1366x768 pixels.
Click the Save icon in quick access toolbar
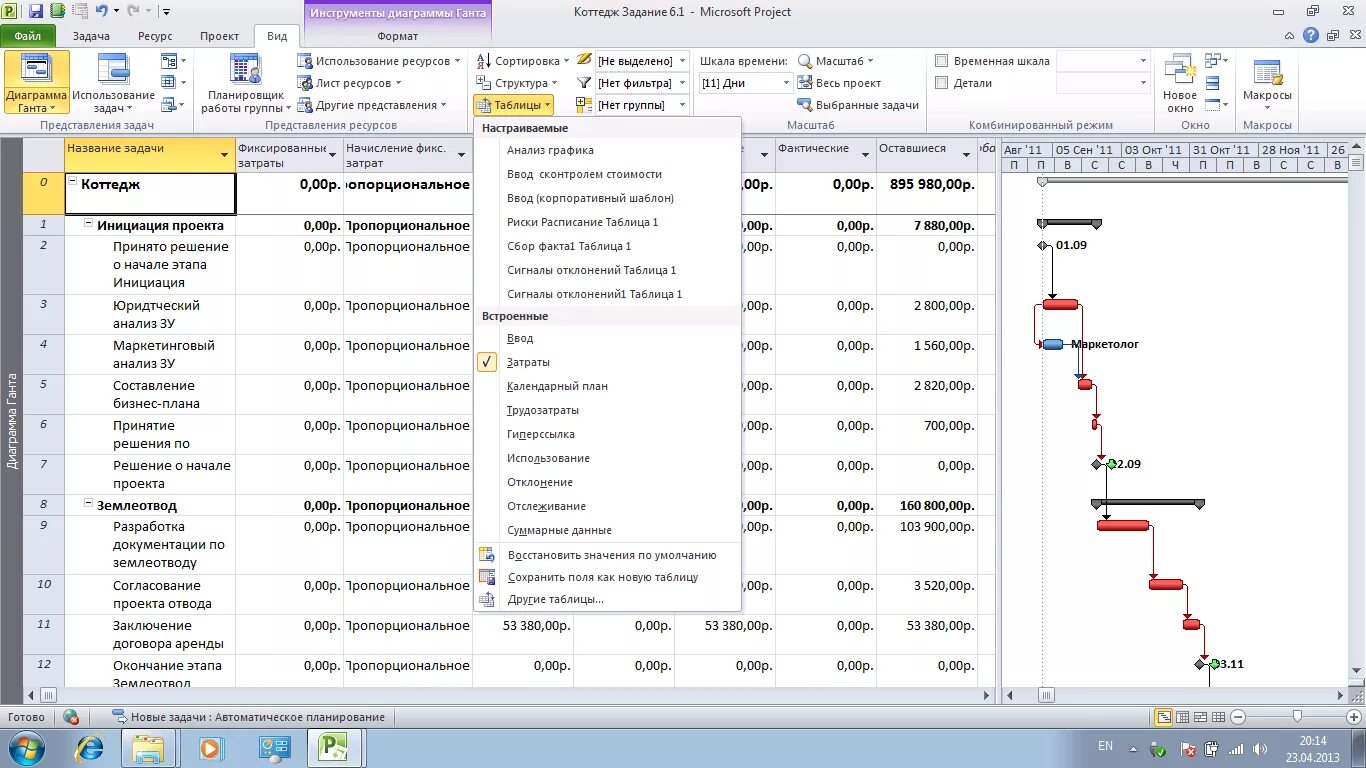[x=36, y=11]
